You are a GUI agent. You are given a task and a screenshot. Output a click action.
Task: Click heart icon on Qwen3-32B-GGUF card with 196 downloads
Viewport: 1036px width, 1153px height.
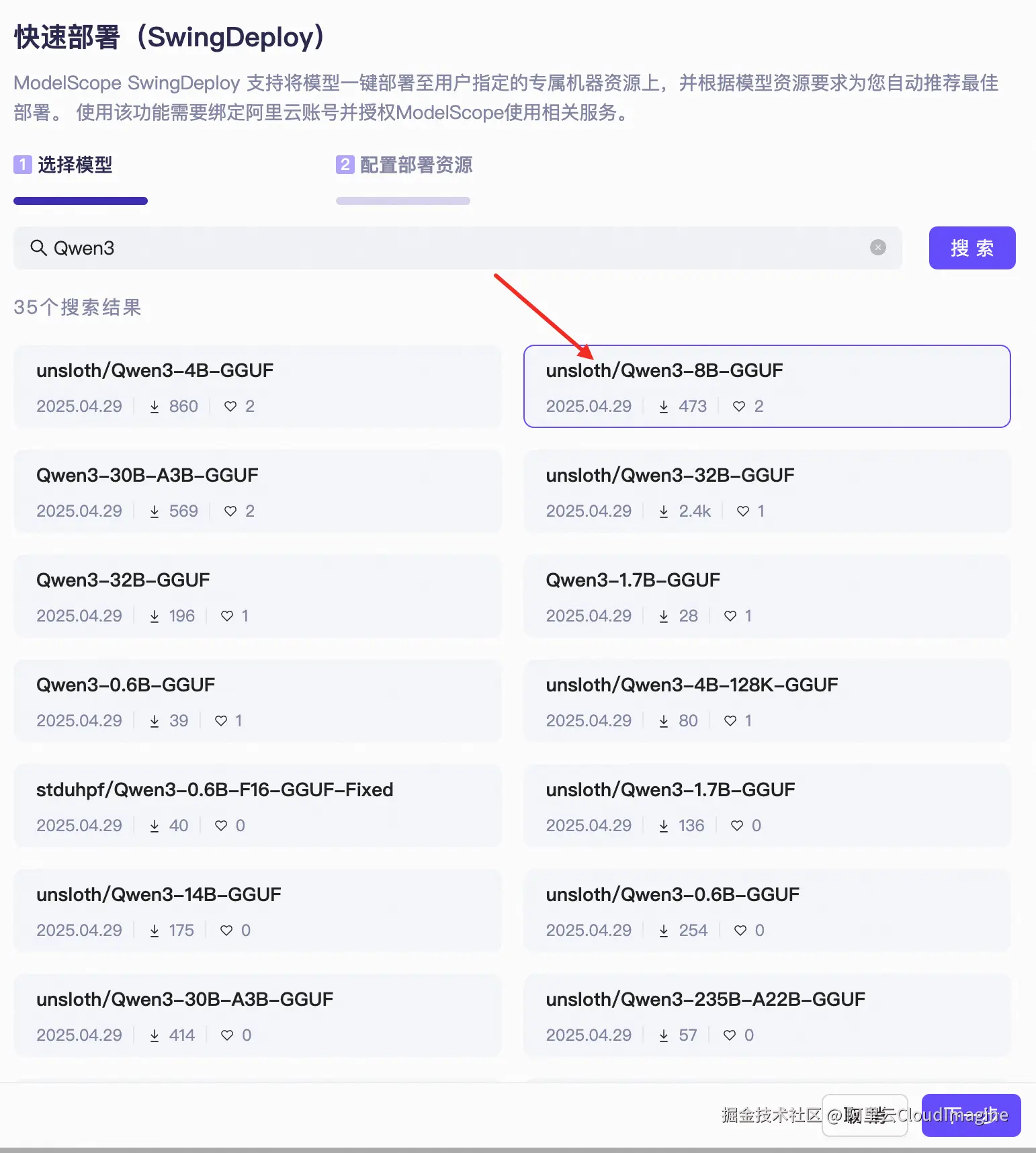click(x=227, y=616)
